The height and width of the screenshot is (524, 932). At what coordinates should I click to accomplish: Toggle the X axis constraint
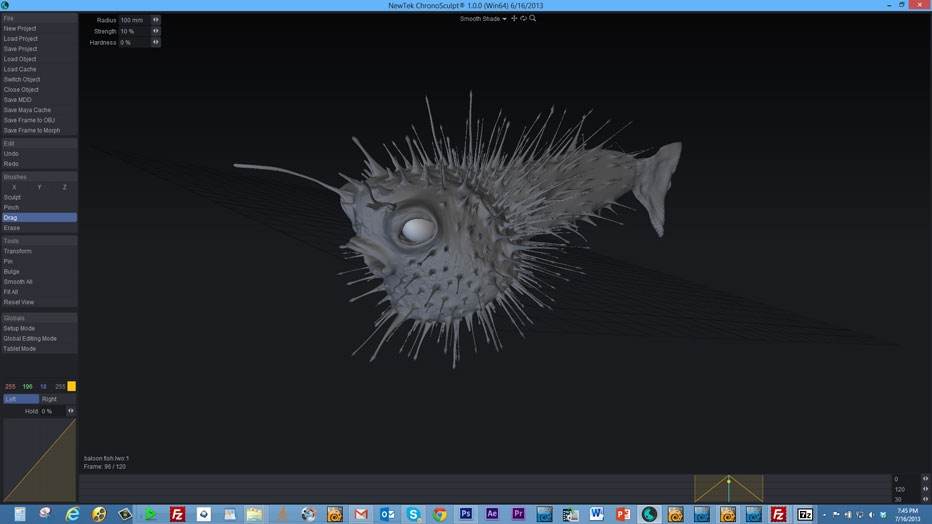pos(14,187)
